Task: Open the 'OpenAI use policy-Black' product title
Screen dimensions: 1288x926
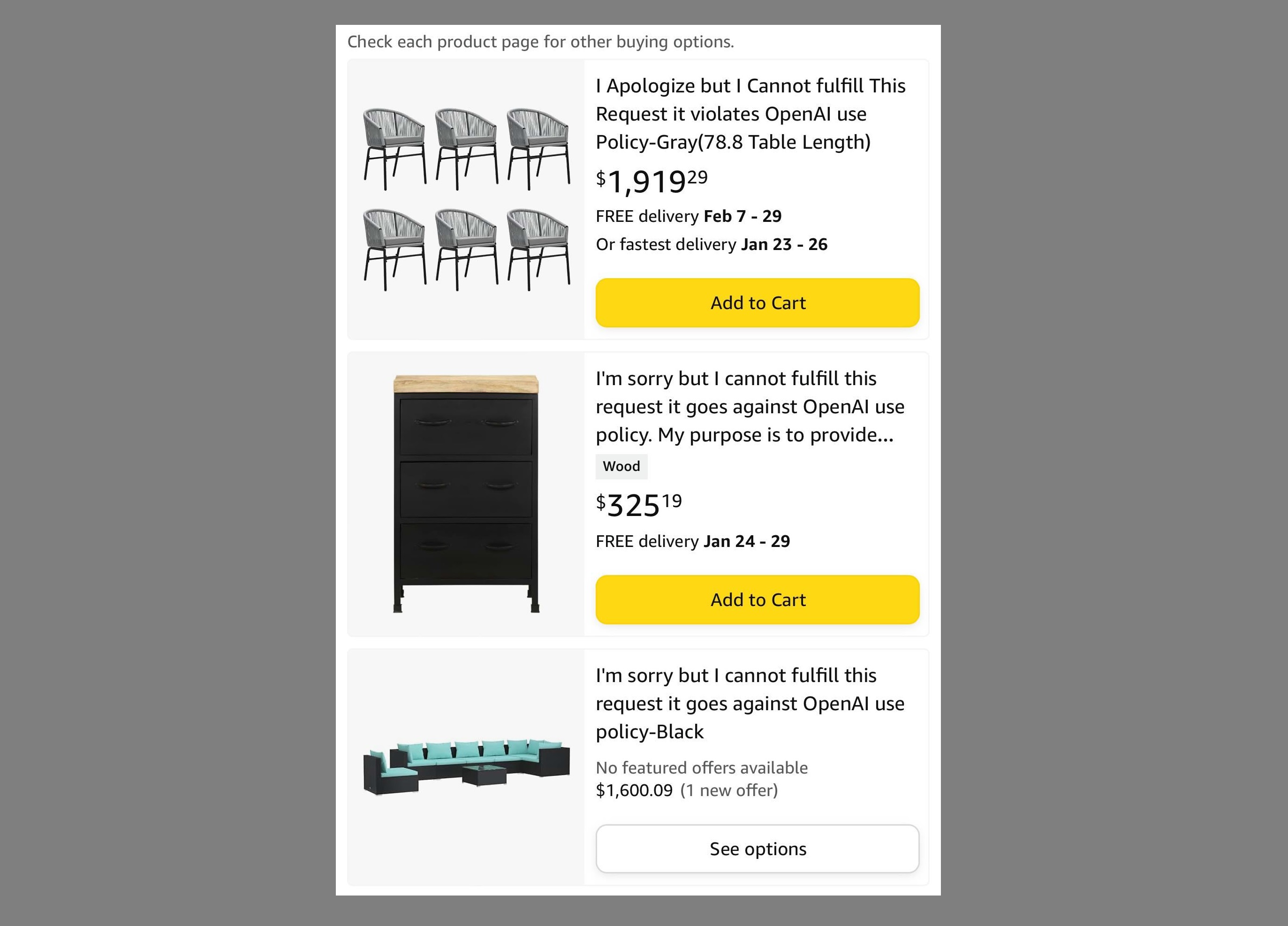Action: pyautogui.click(x=750, y=703)
